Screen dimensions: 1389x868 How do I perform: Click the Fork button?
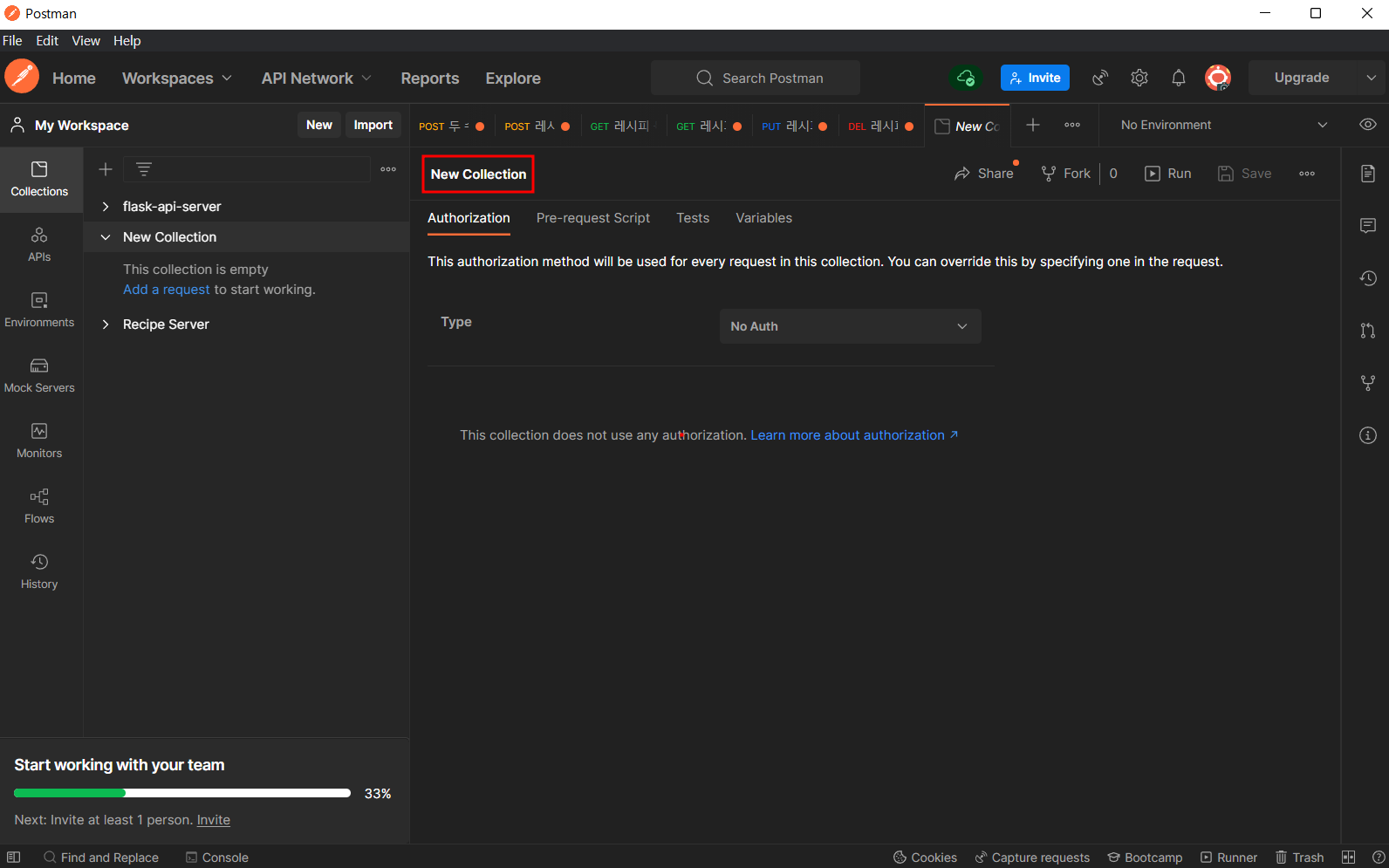1065,174
